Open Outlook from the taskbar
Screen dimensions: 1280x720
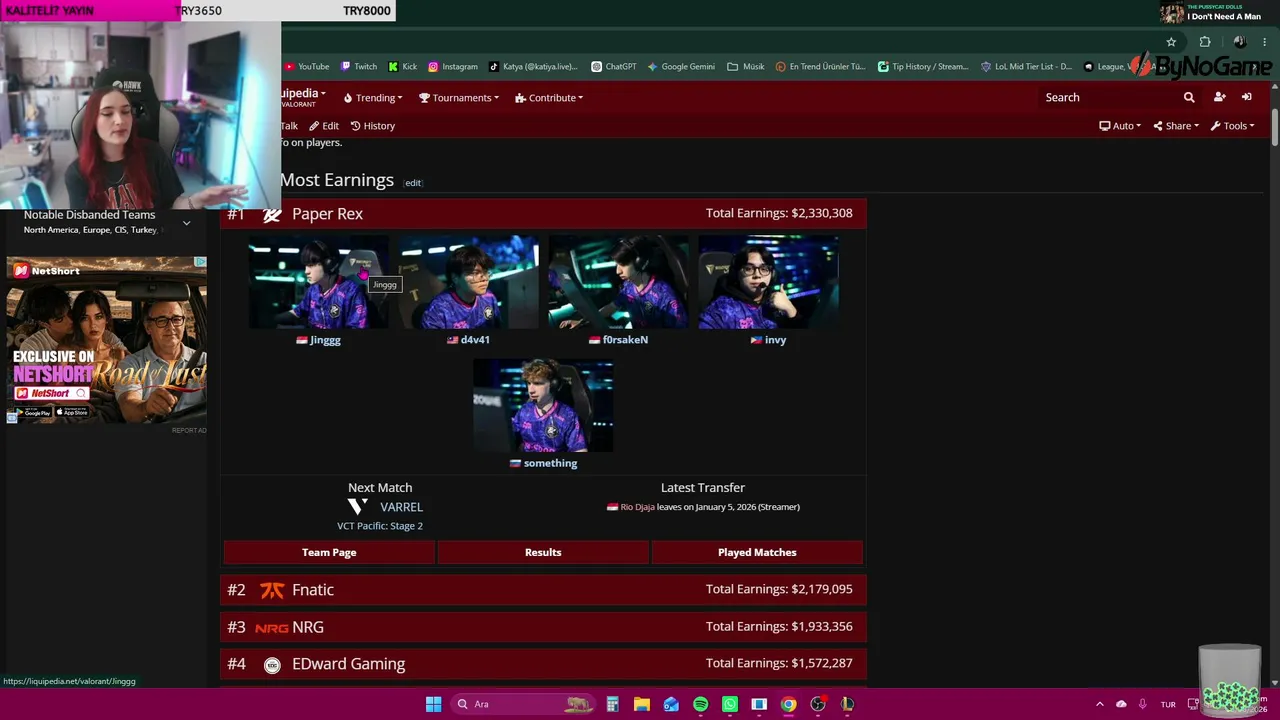(x=671, y=704)
